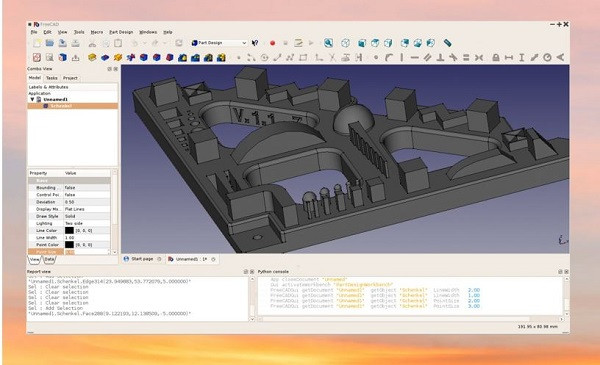Close the Report view panel
This screenshot has width=600, height=365.
click(x=252, y=272)
